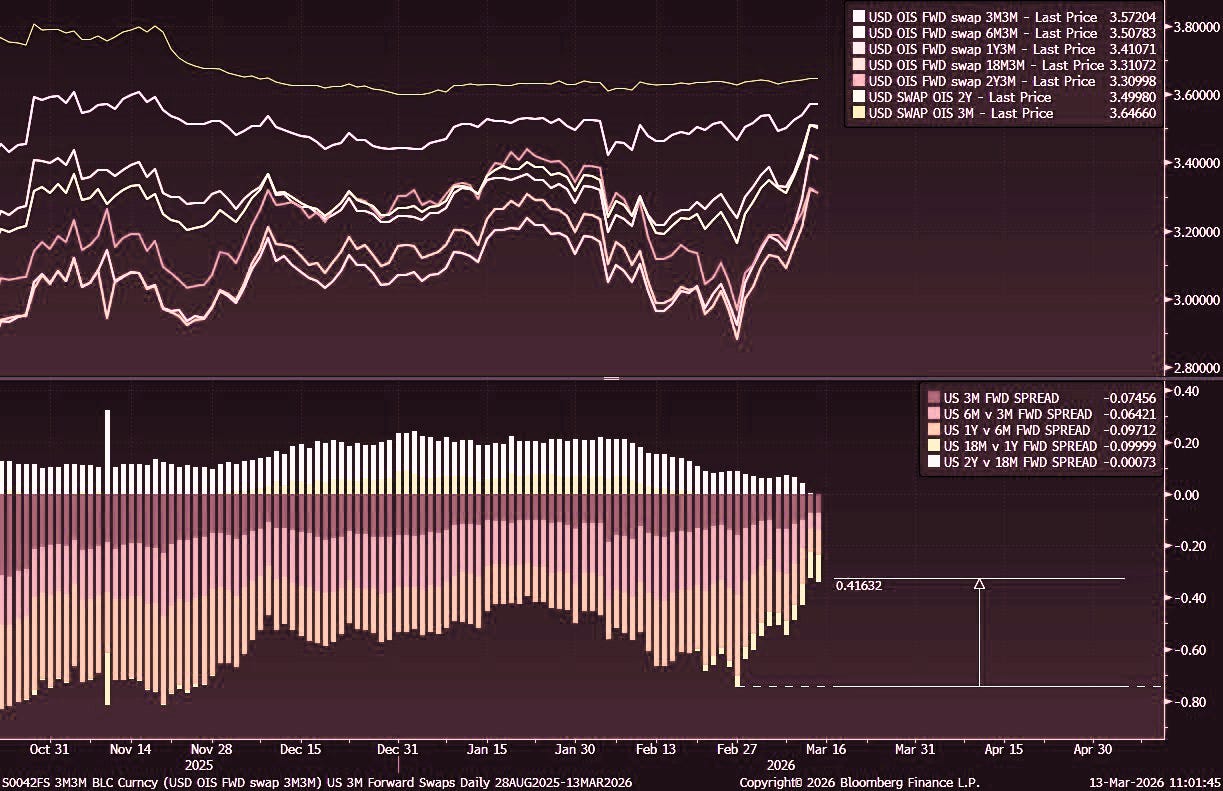Screen dimensions: 1223x791
Task: Click the 'Dec 15' date axis label
Action: [x=301, y=748]
